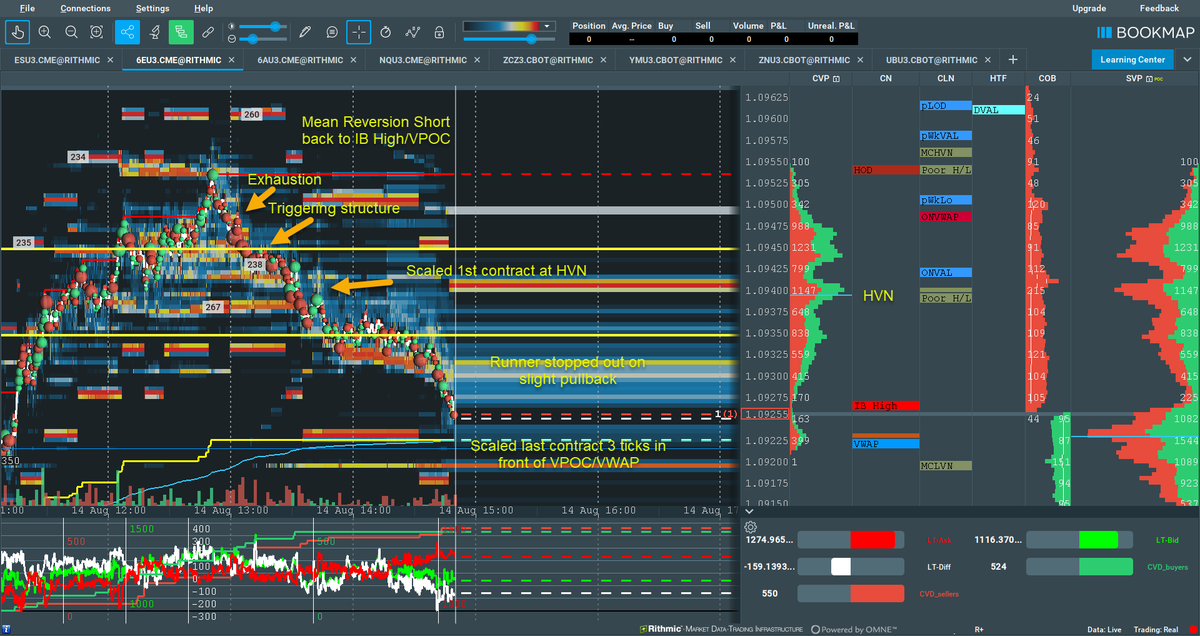This screenshot has width=1200, height=636.
Task: Close the 6EU3.CME@RITHMIC tab
Action: click(231, 60)
